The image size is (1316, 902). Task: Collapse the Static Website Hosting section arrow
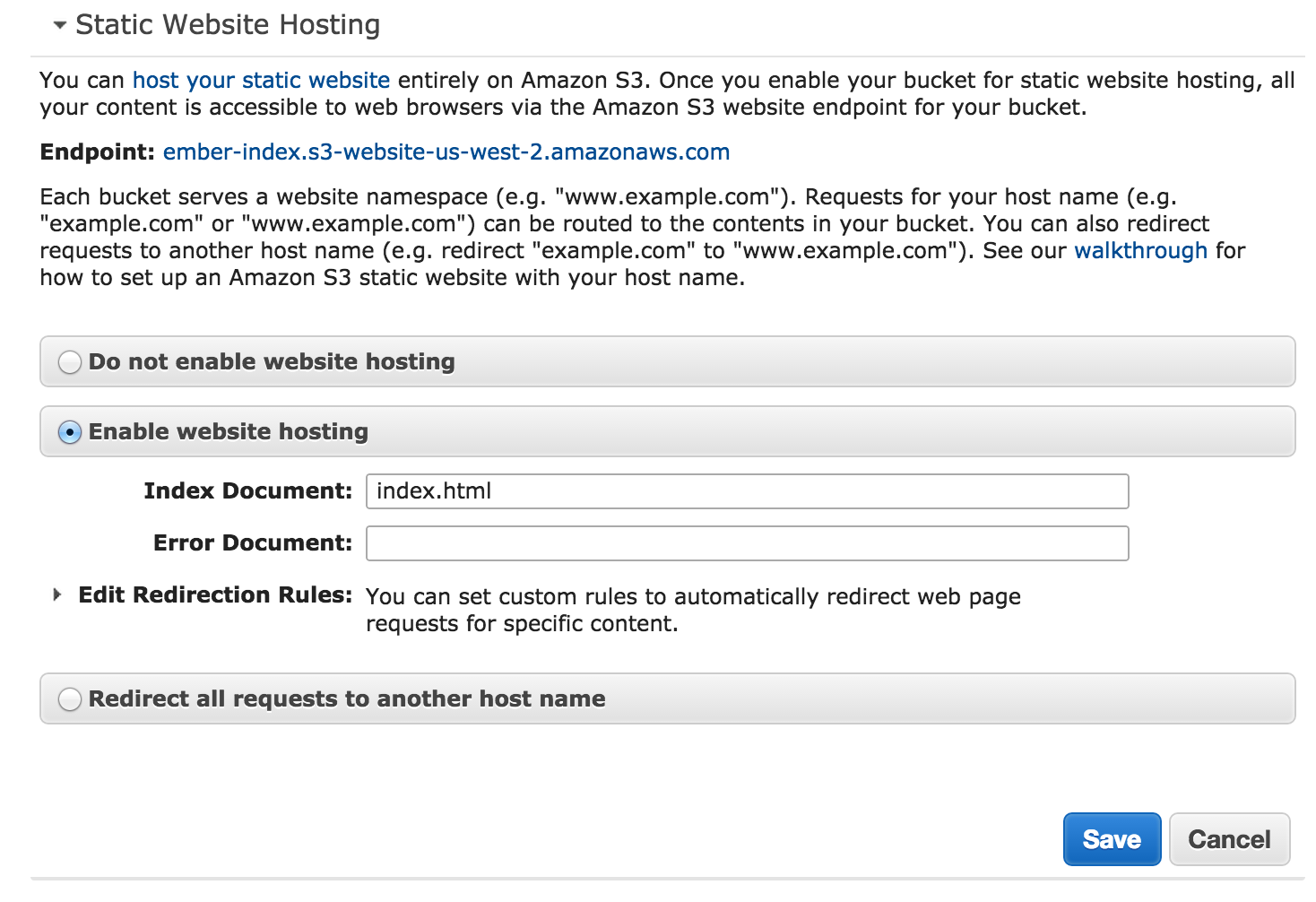click(60, 26)
